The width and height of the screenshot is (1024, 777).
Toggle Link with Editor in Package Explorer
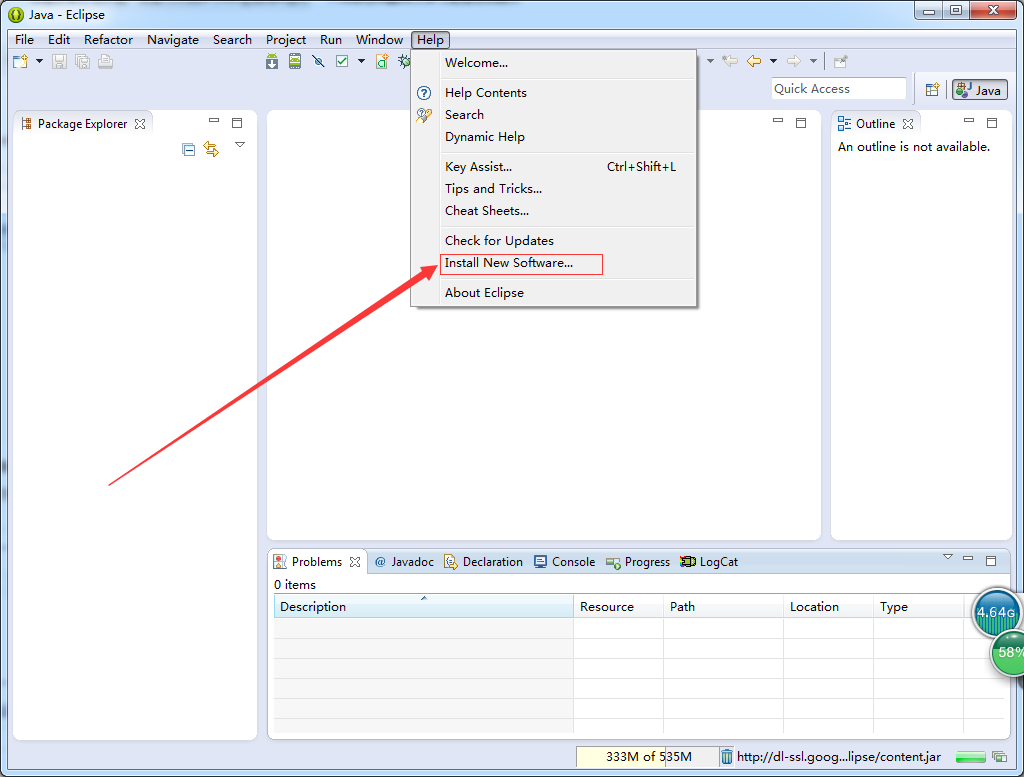(x=211, y=149)
